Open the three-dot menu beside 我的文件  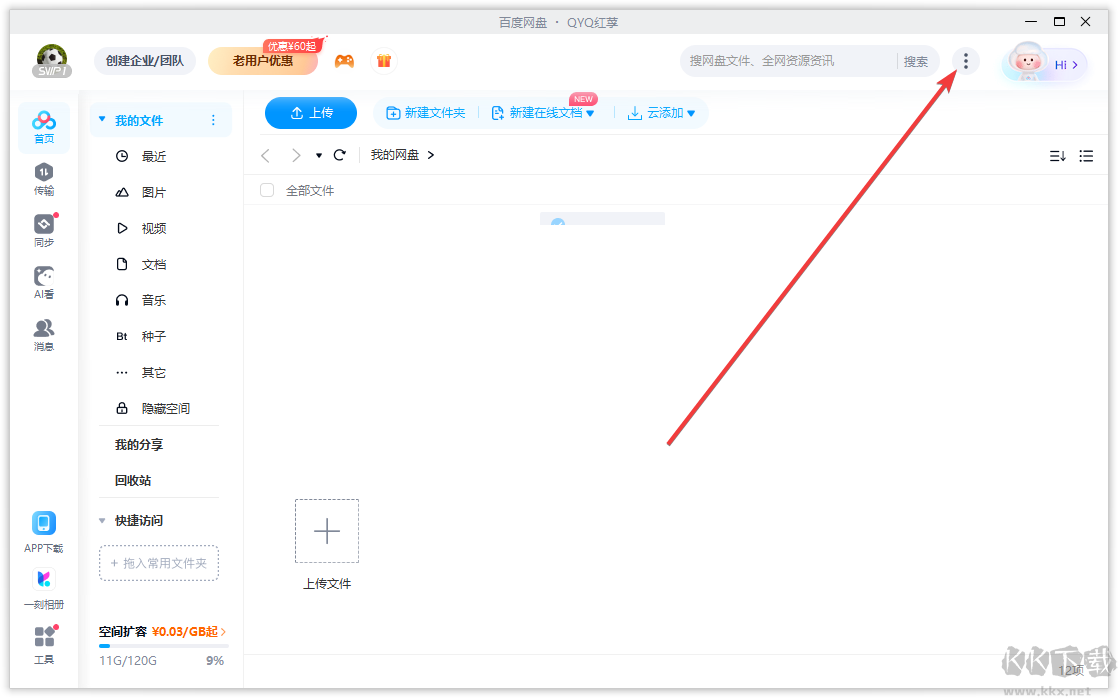[x=213, y=120]
